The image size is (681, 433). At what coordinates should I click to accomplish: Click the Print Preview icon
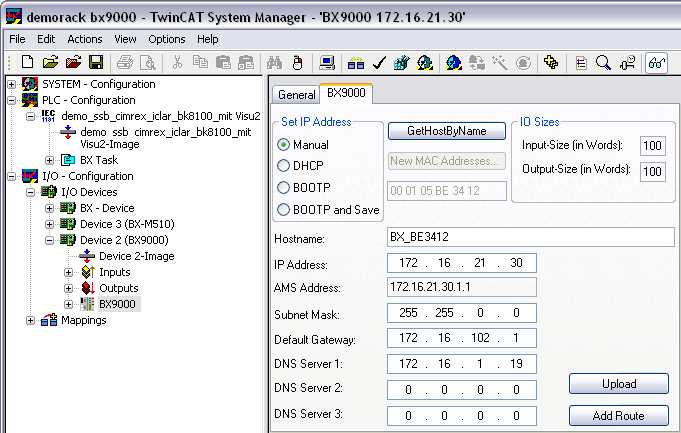click(x=148, y=63)
